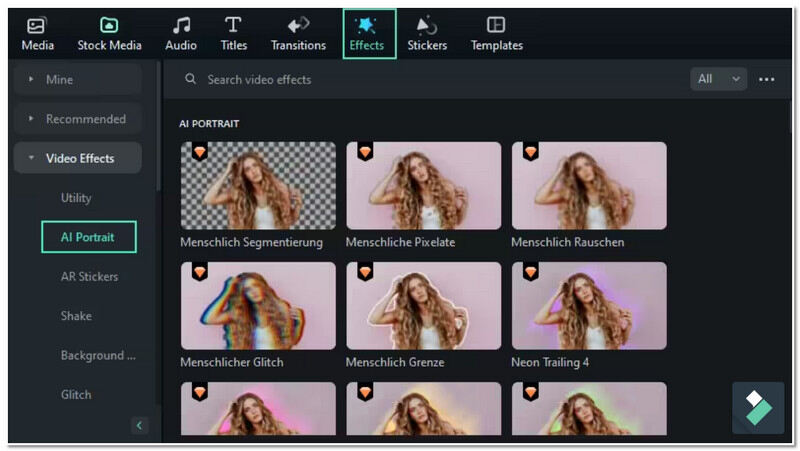
Task: Open the Stickers icon
Action: pos(427,25)
